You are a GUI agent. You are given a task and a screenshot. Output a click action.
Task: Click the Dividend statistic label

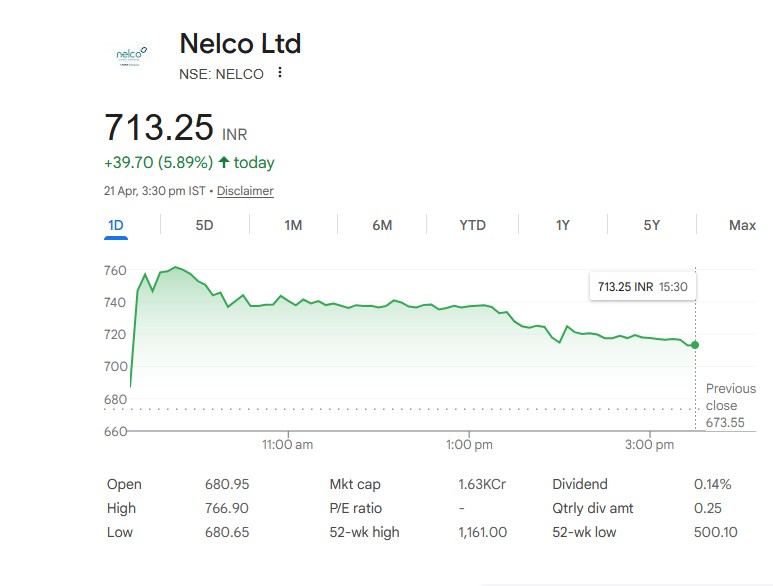tap(580, 484)
